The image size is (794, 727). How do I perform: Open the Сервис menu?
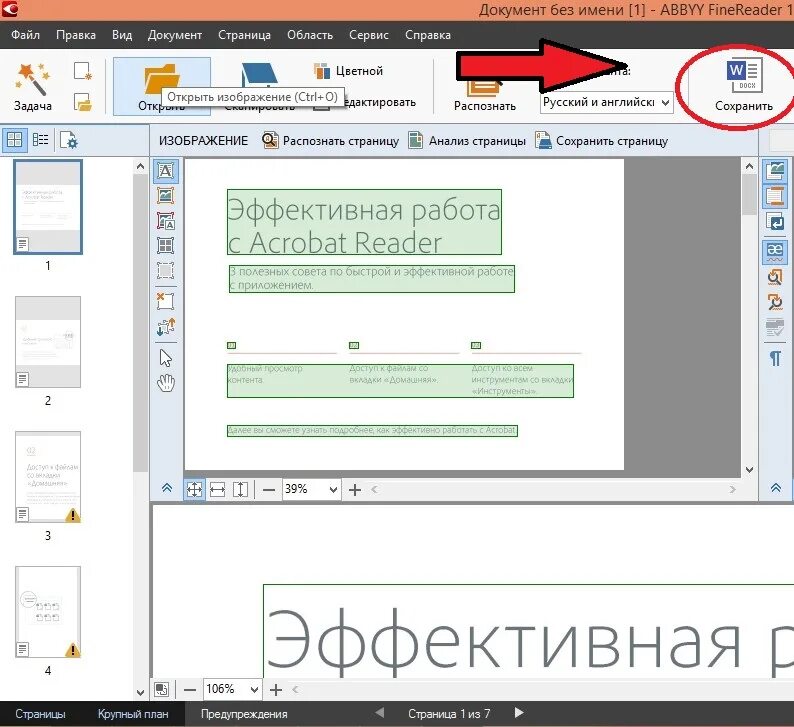click(369, 35)
